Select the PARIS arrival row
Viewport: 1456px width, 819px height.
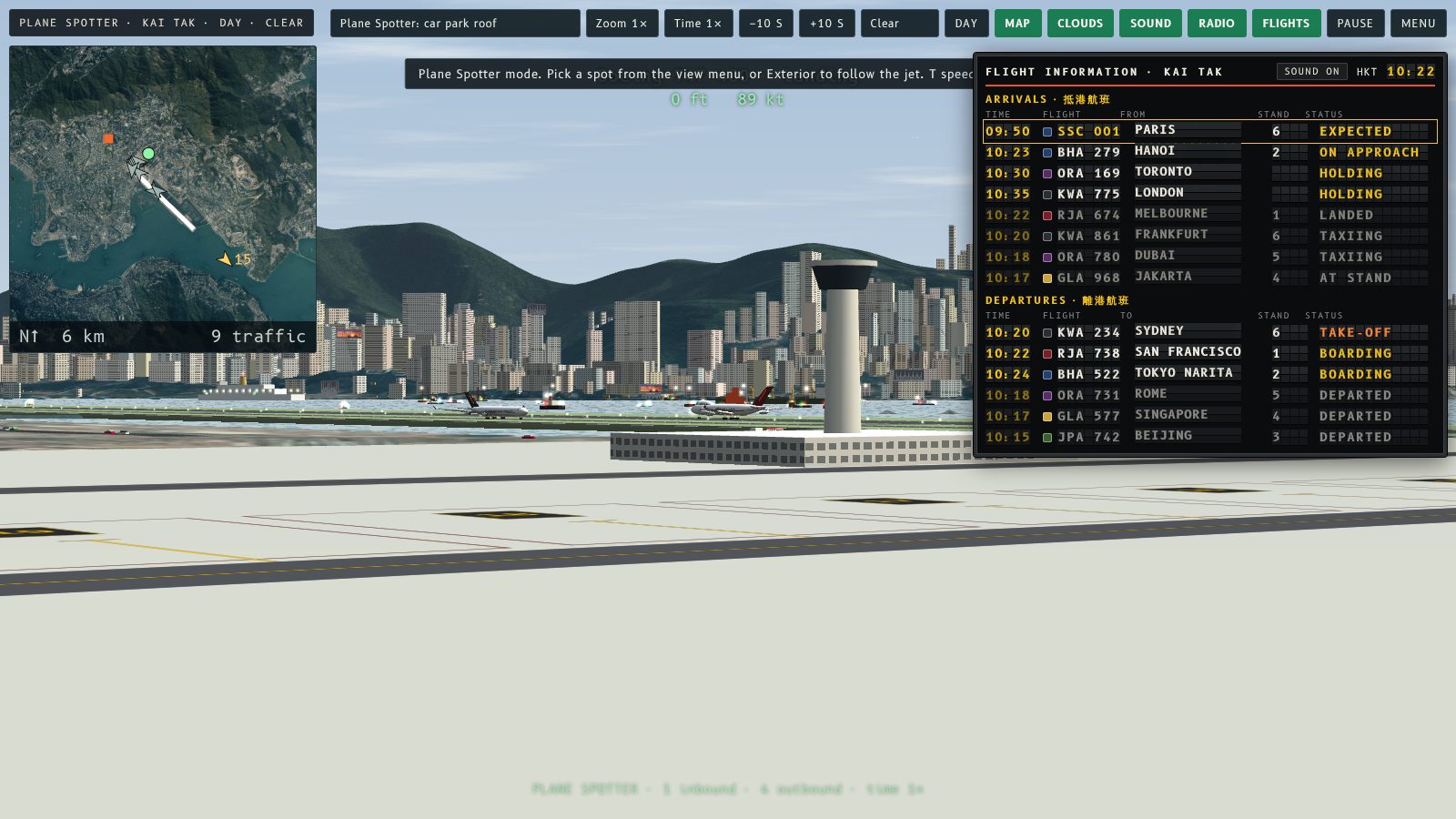1210,131
